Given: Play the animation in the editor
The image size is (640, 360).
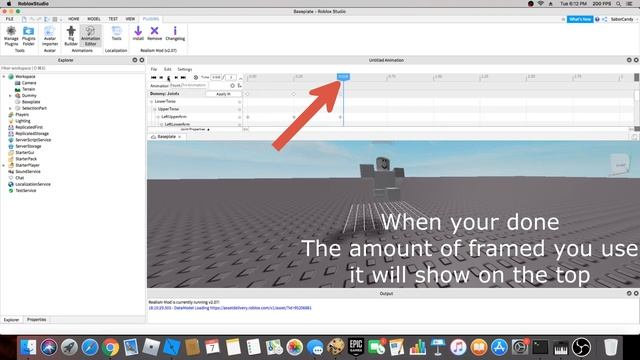Looking at the screenshot, I should pos(169,77).
